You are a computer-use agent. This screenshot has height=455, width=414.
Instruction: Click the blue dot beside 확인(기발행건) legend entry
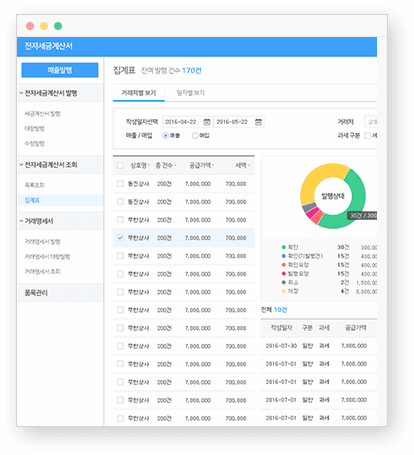284,256
